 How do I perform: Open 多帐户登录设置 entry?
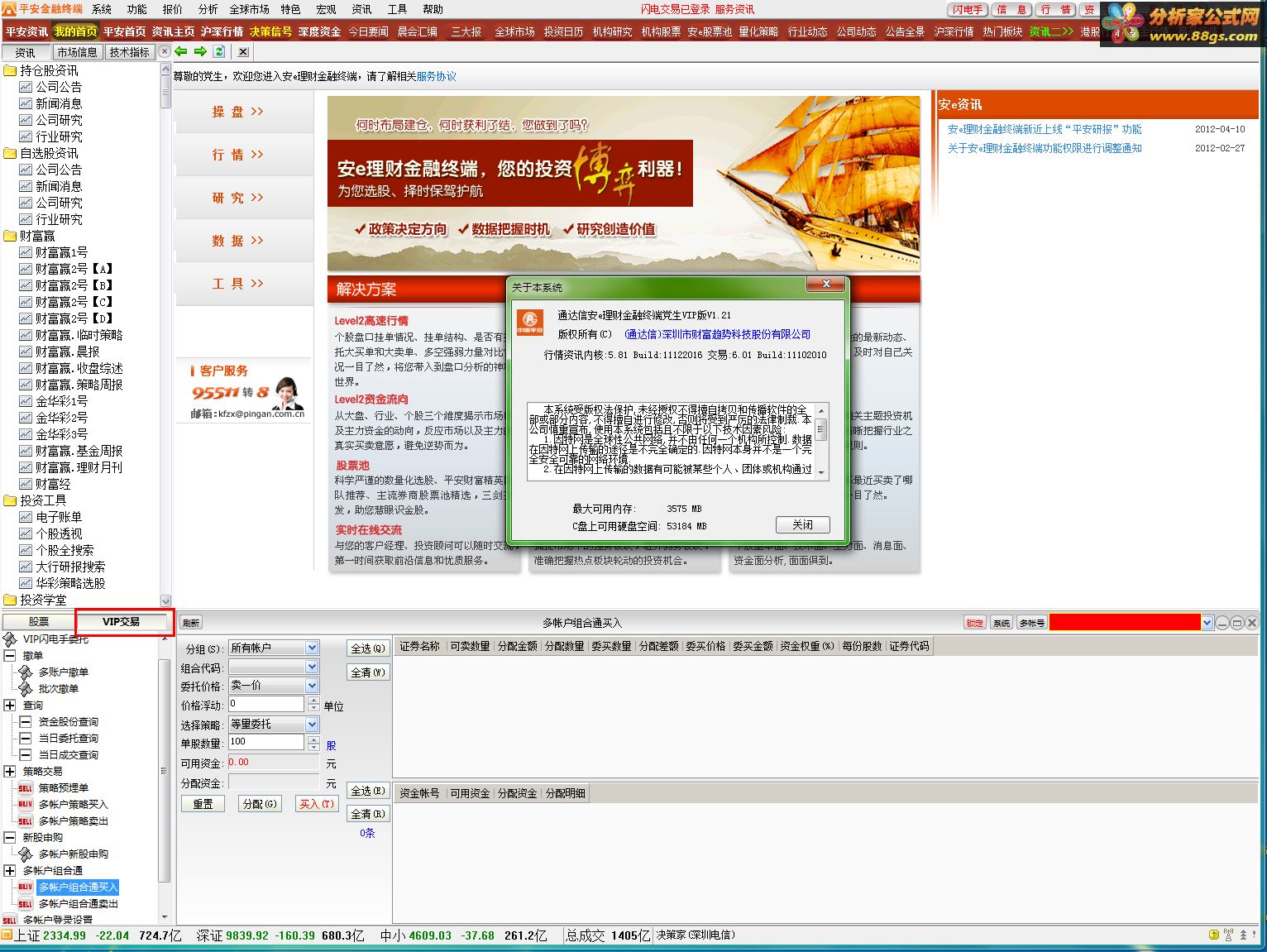48,920
